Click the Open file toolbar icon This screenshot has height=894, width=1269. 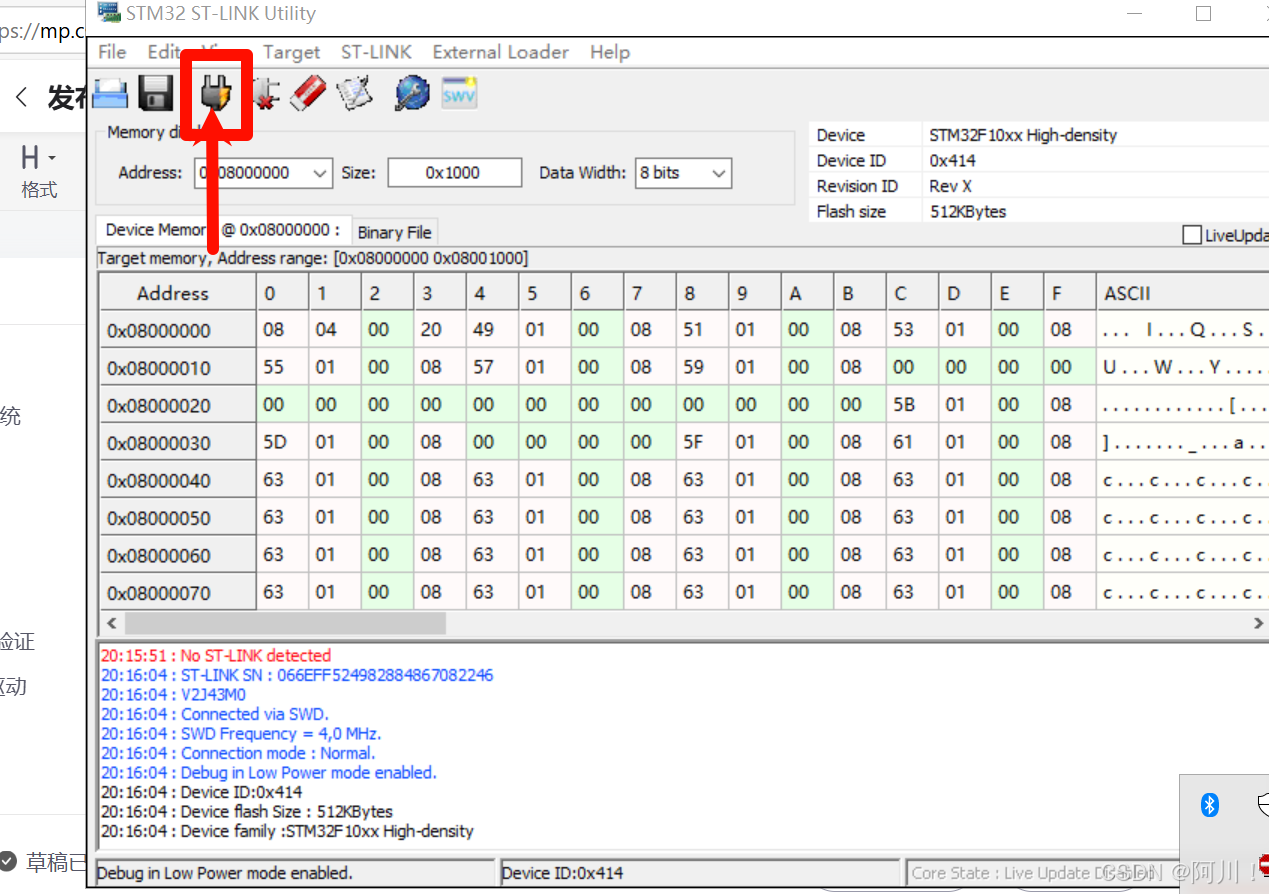pos(110,94)
